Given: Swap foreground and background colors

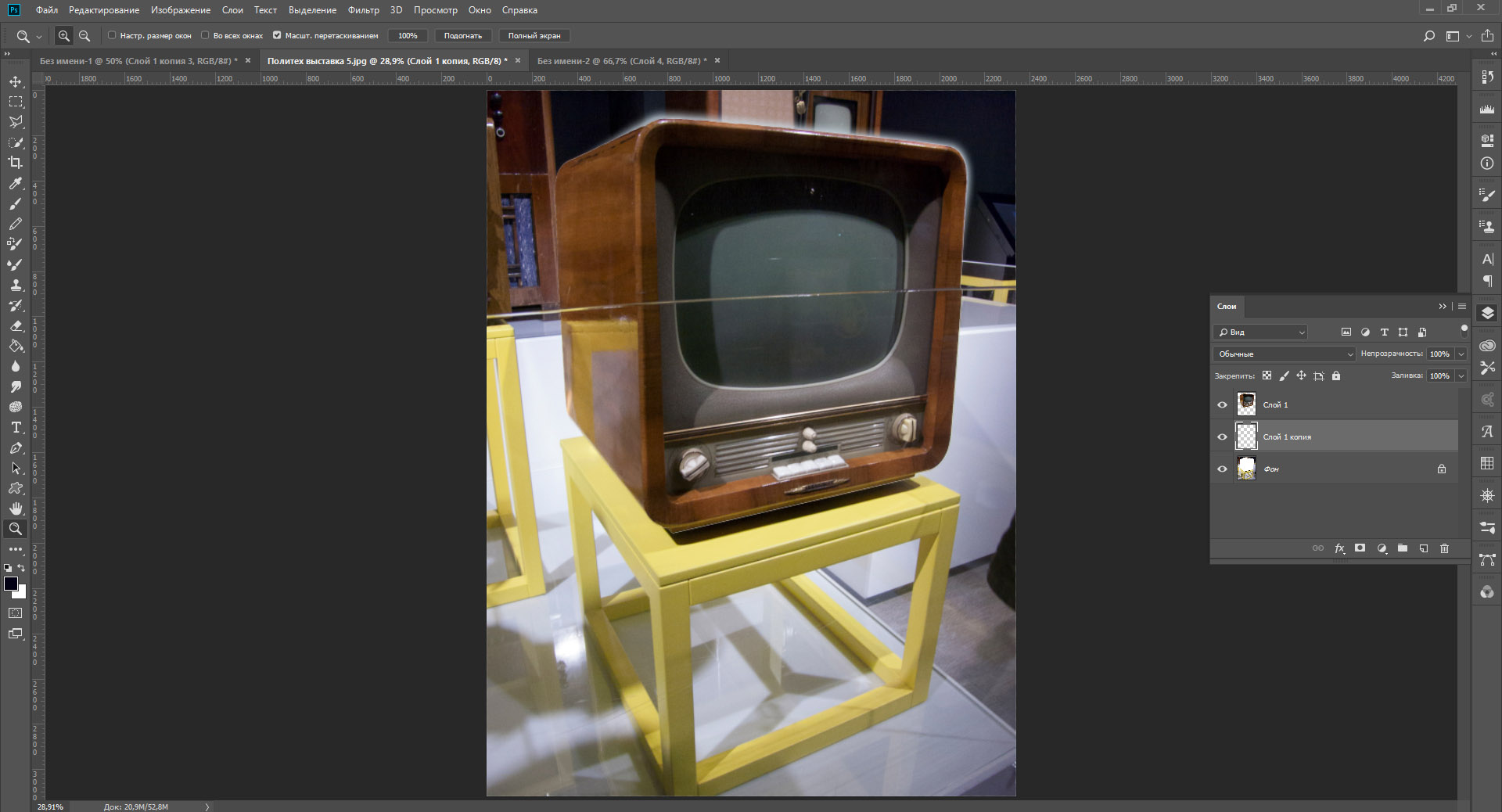Looking at the screenshot, I should pos(22,568).
